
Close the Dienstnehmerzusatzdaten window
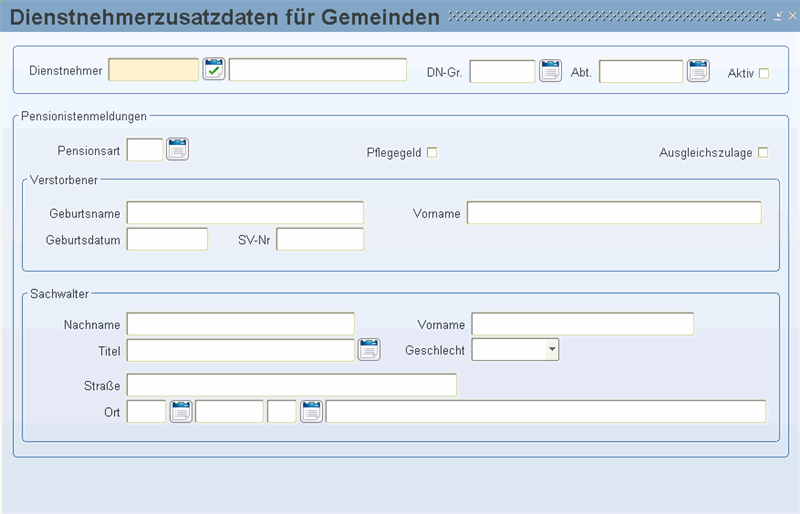tap(792, 16)
